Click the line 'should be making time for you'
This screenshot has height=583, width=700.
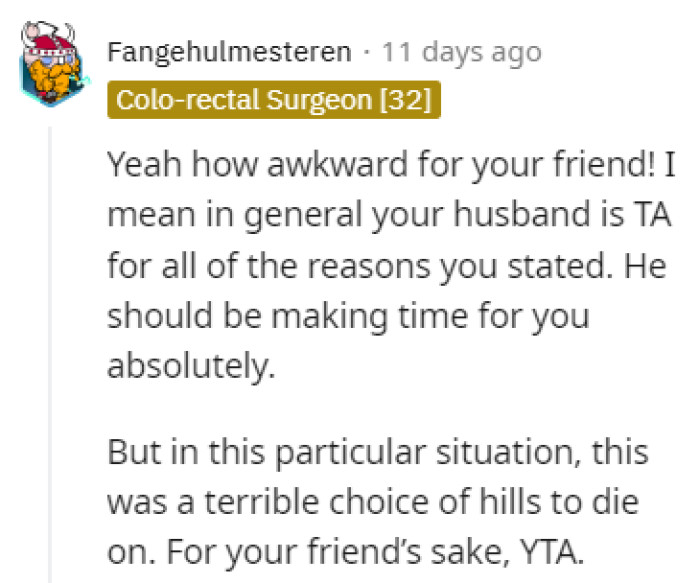coord(348,317)
